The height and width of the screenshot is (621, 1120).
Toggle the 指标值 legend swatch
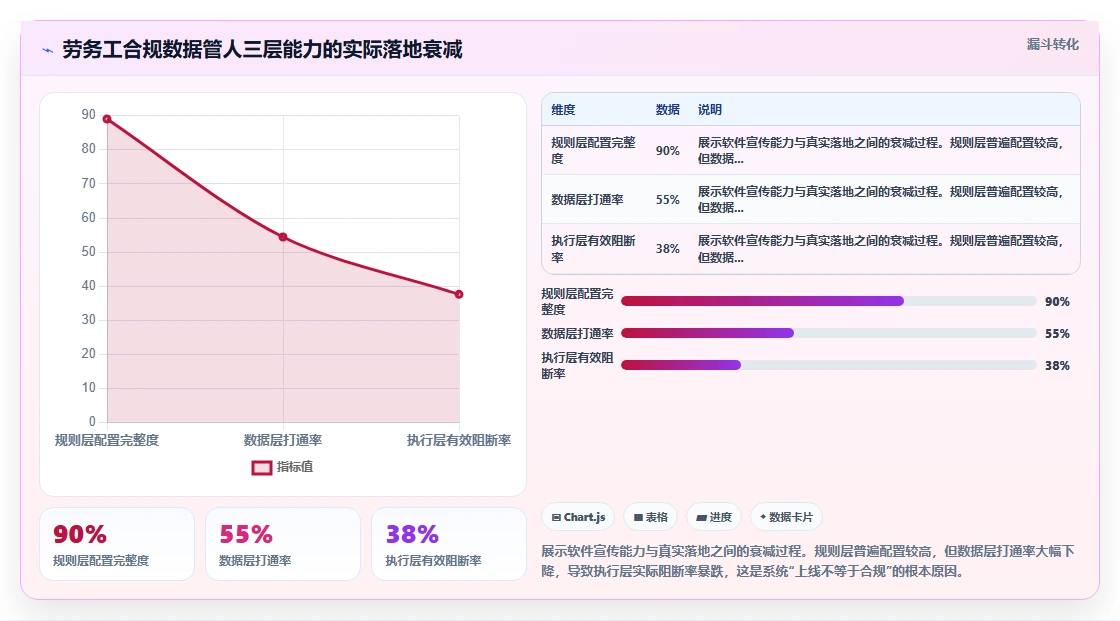(261, 467)
